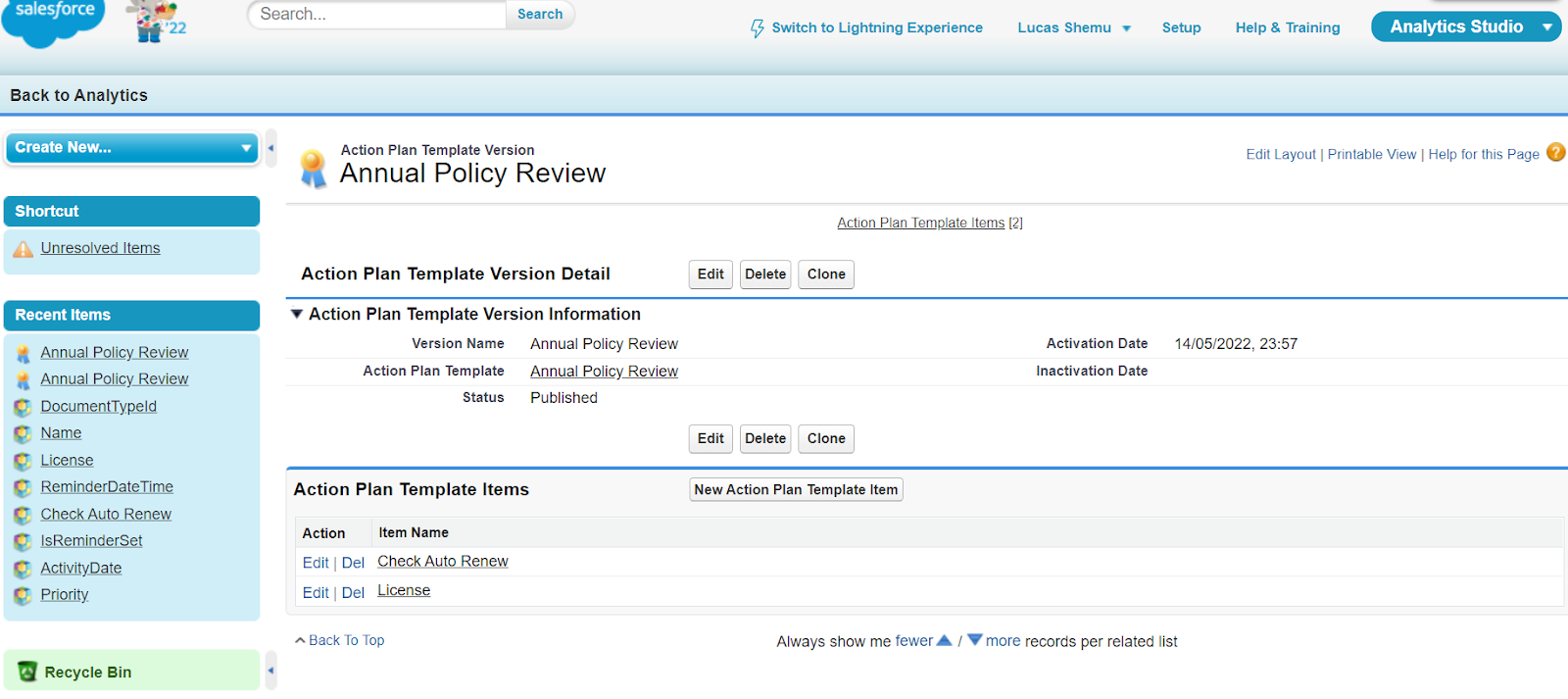This screenshot has width=1568, height=699.
Task: Open the help question mark icon
Action: 1555,153
